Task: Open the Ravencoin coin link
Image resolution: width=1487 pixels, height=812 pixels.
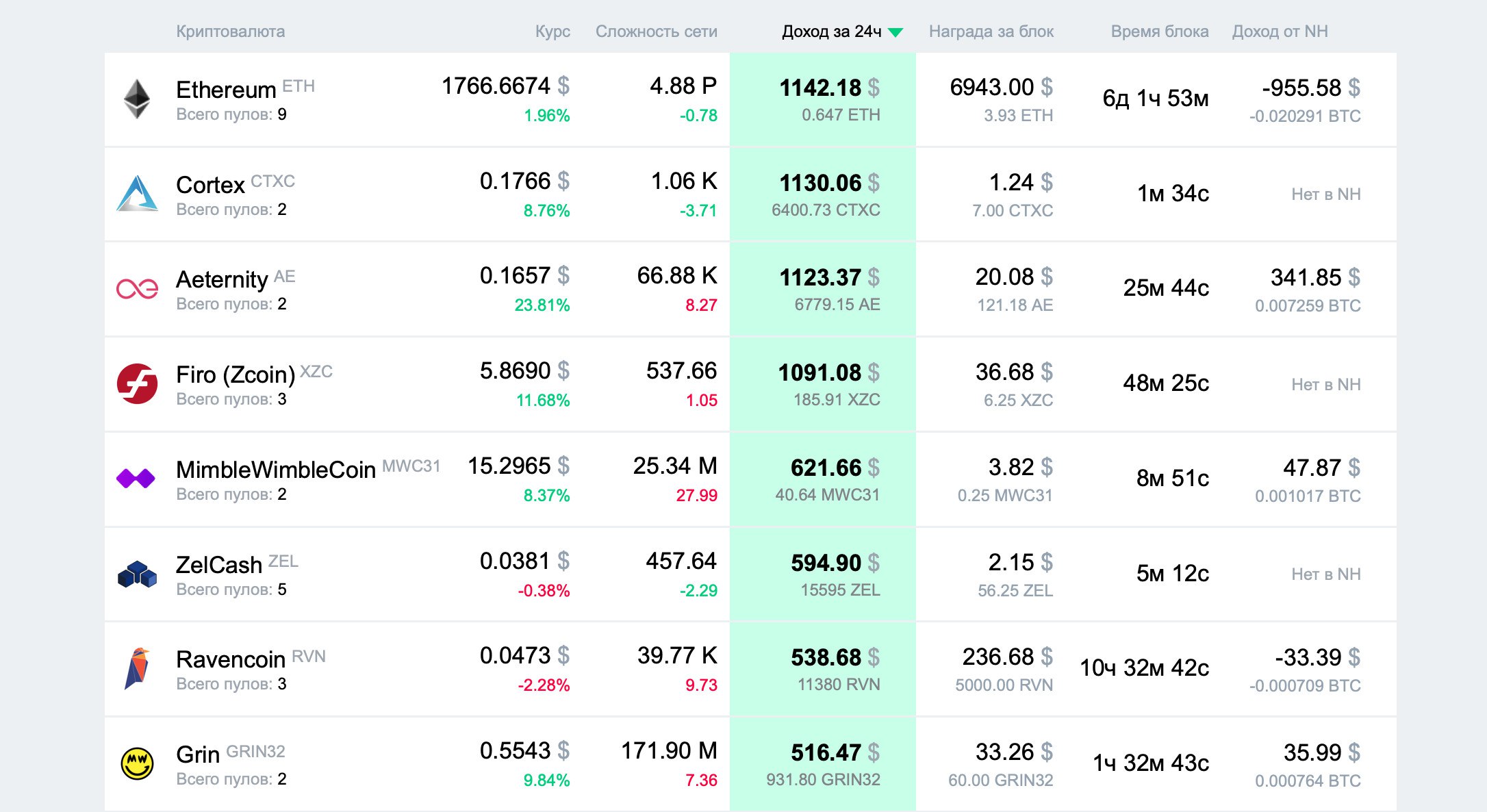Action: 230,659
